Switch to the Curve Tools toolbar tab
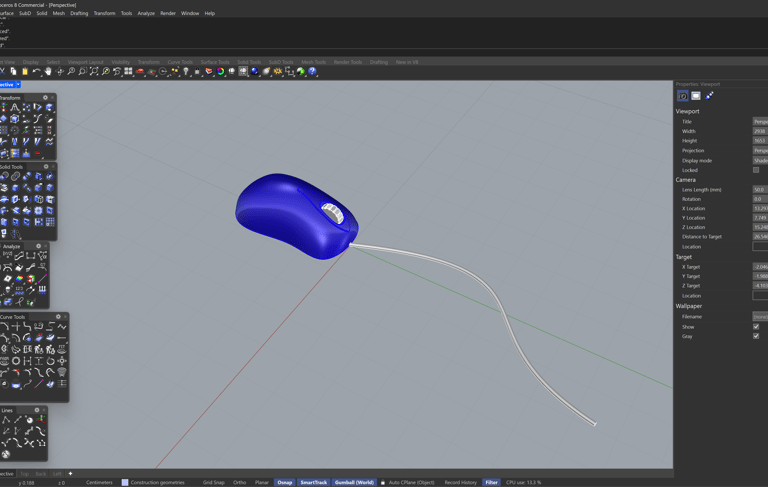 click(x=180, y=62)
